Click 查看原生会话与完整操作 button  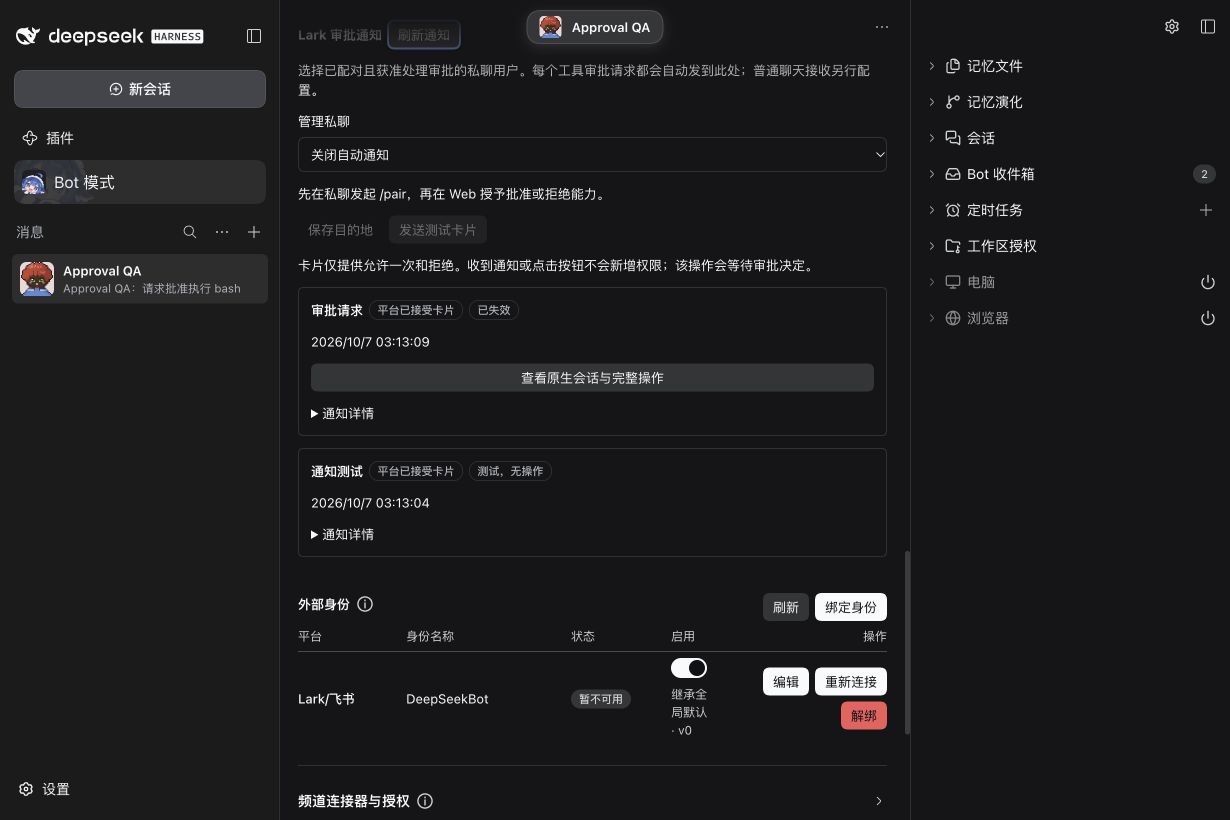coord(592,378)
